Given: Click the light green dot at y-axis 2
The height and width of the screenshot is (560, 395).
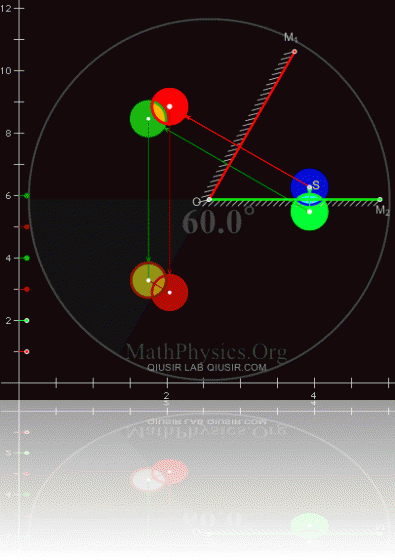Looking at the screenshot, I should [x=27, y=320].
